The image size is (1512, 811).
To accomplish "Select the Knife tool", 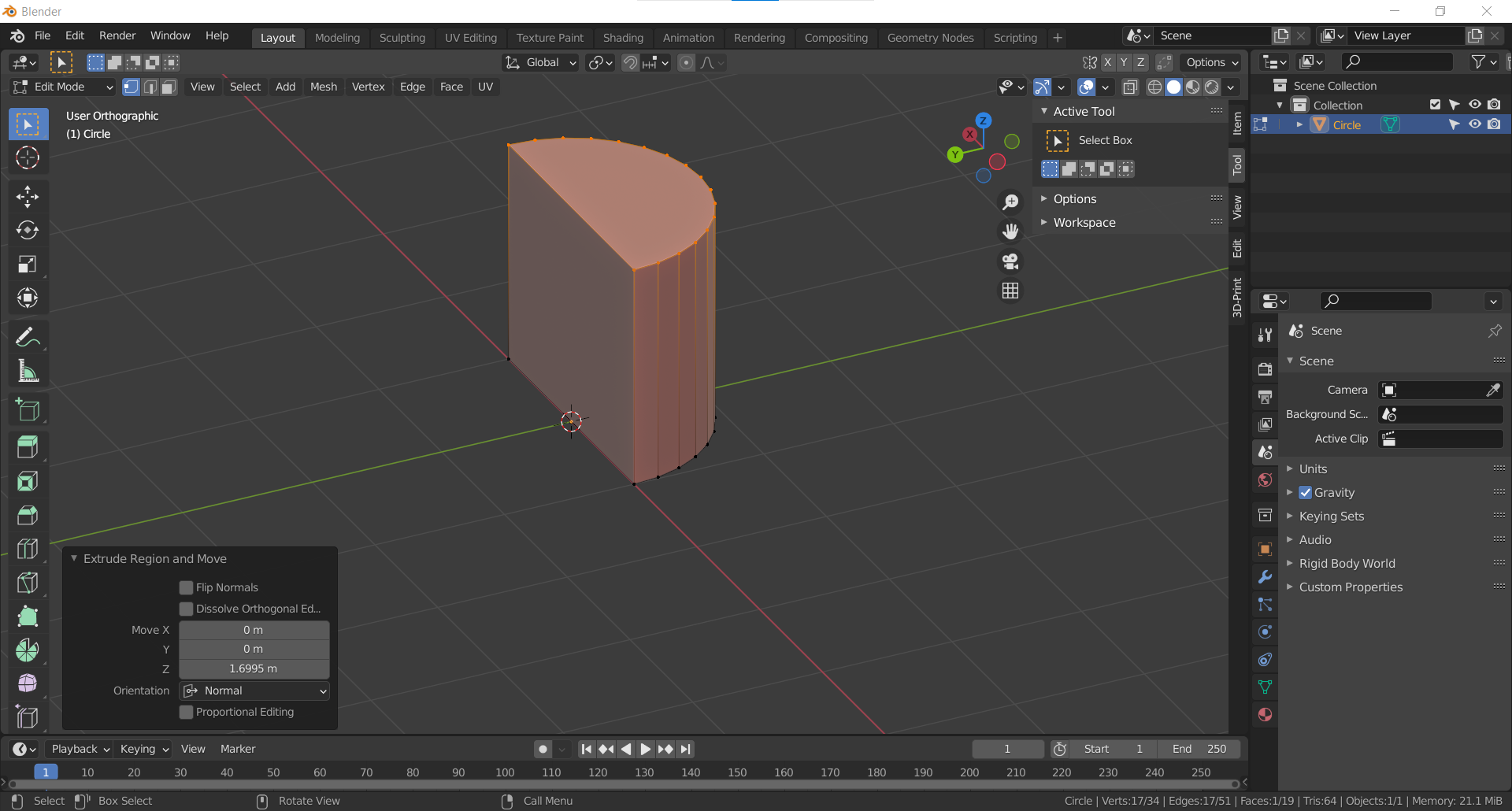I will [28, 583].
